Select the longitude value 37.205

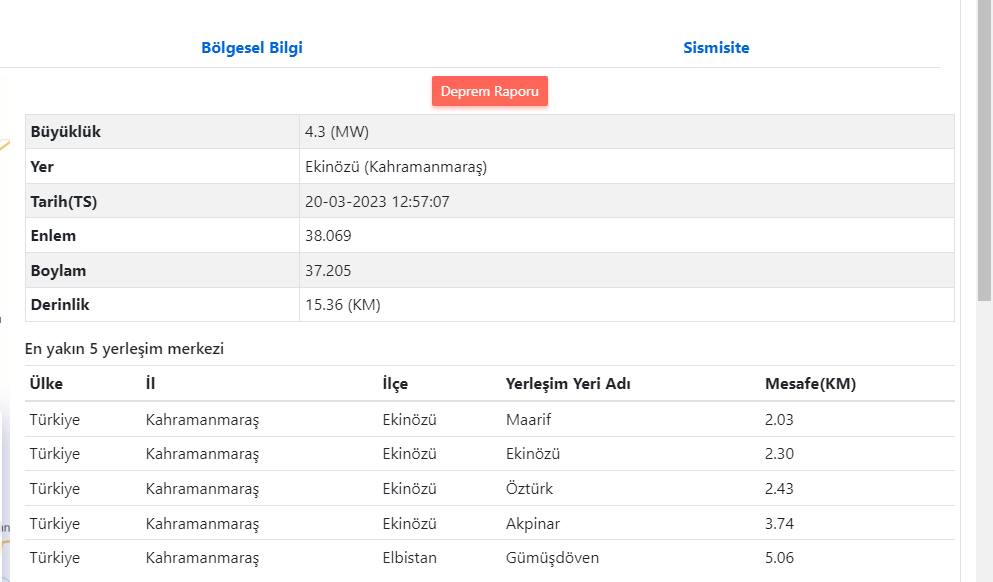coord(328,271)
